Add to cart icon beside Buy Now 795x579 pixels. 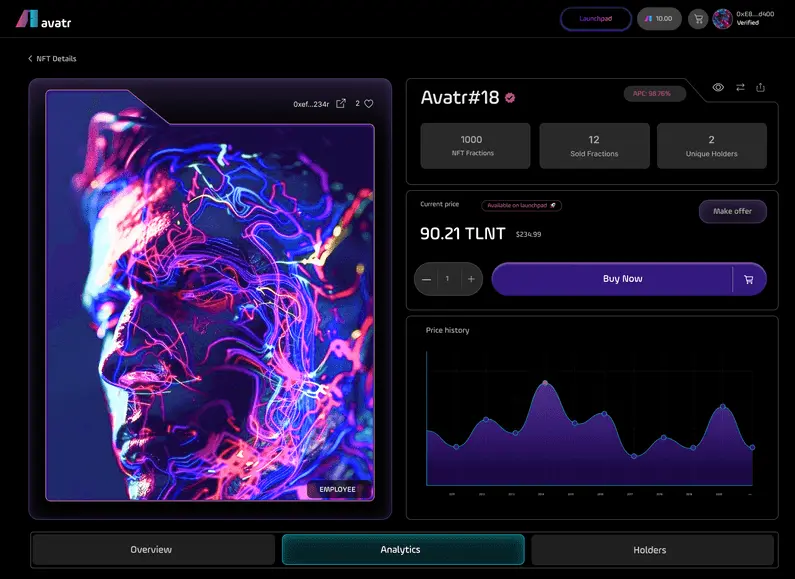[x=749, y=280]
